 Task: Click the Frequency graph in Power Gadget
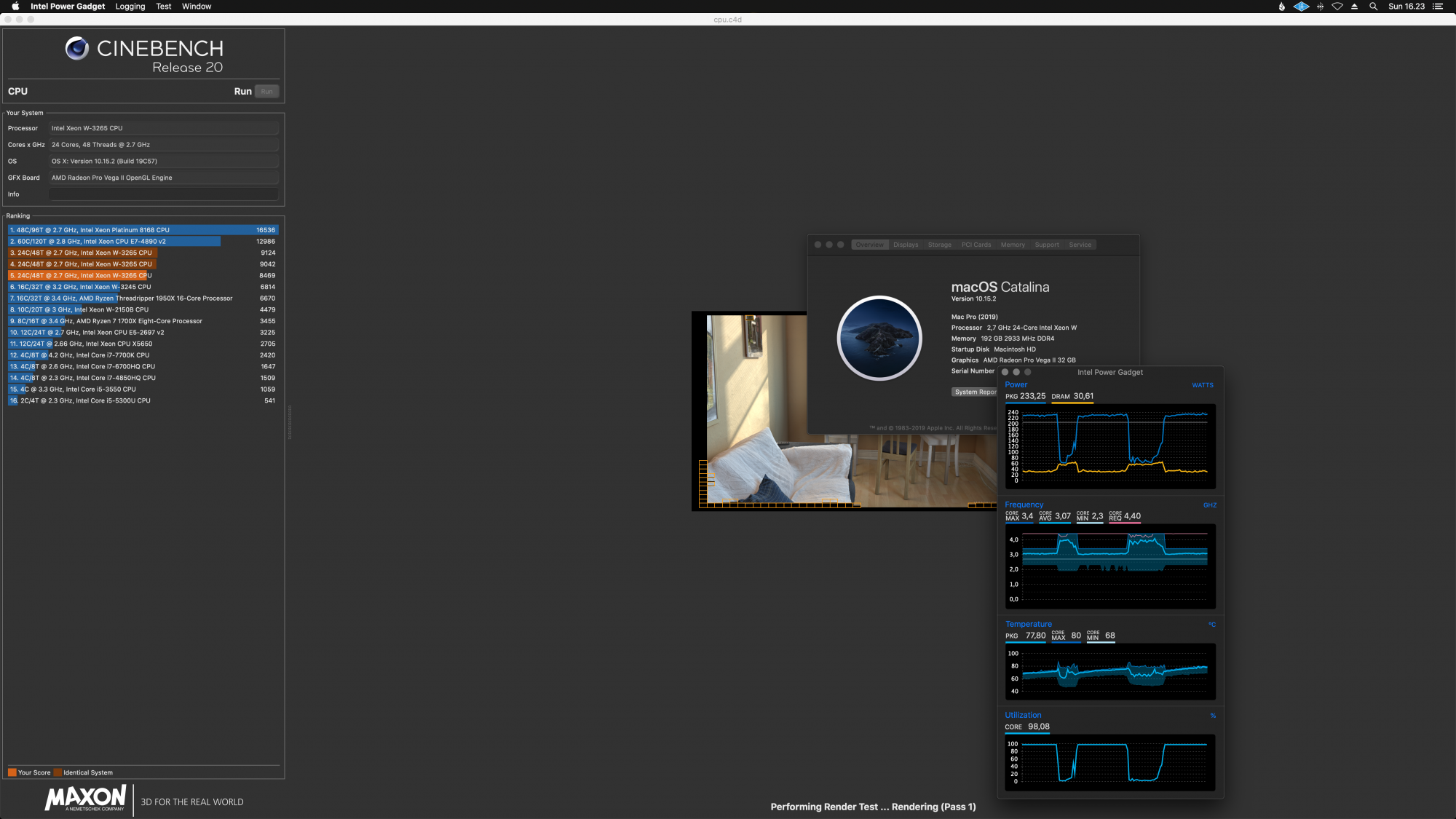[x=1110, y=566]
